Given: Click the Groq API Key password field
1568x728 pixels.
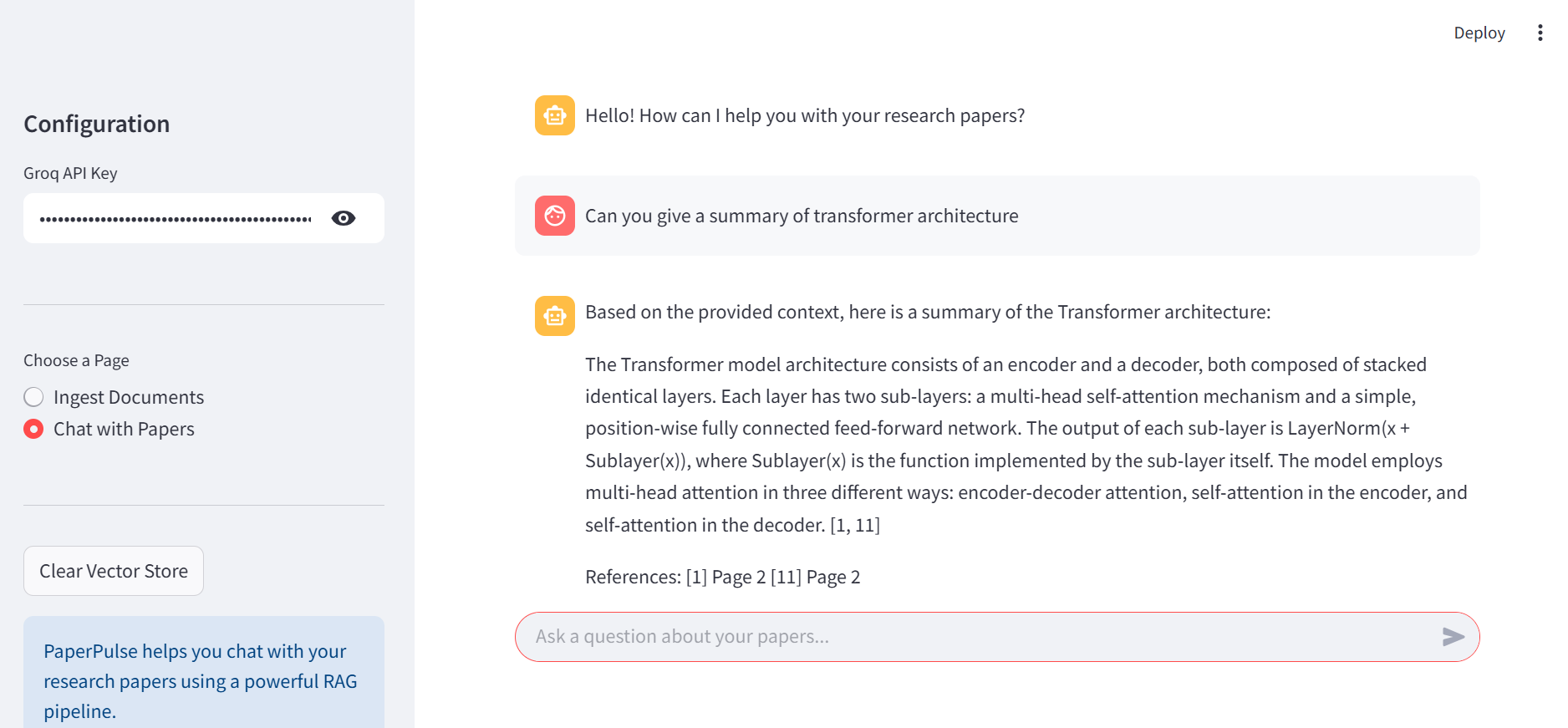Looking at the screenshot, I should pyautogui.click(x=176, y=219).
